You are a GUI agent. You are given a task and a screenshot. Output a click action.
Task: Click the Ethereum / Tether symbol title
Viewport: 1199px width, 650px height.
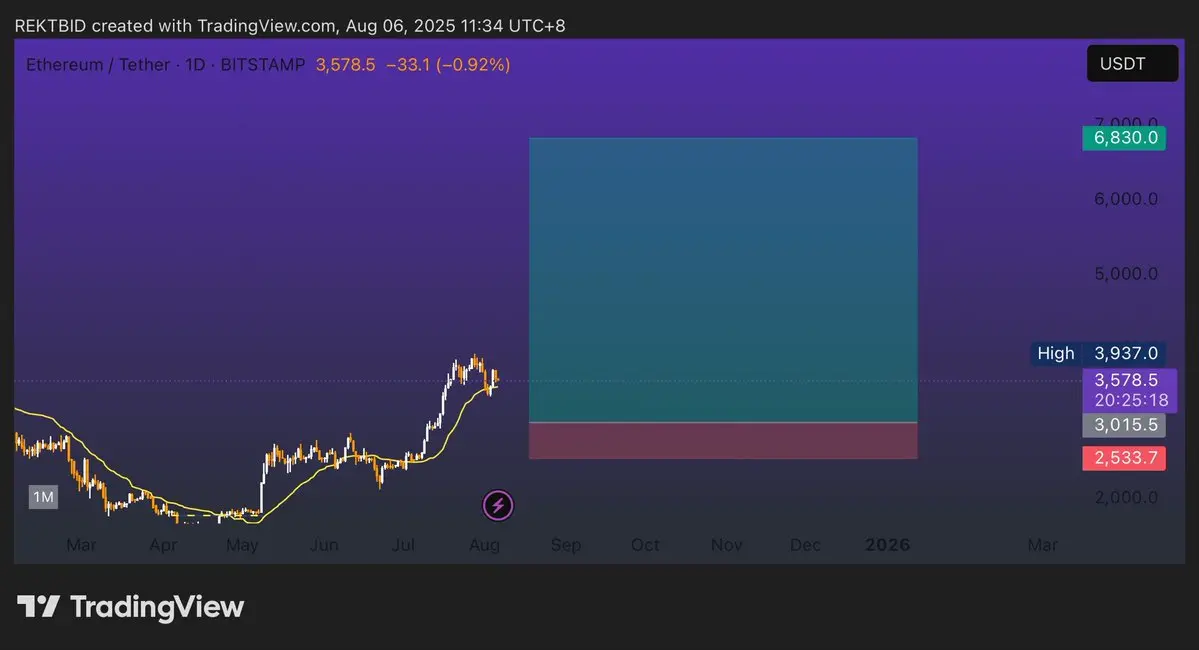[97, 65]
